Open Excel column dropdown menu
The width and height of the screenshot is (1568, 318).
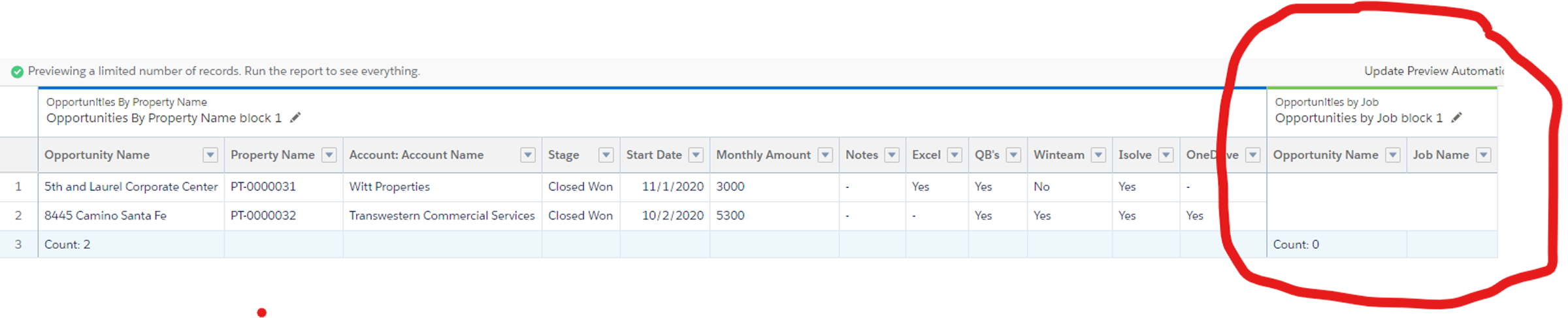tap(955, 155)
